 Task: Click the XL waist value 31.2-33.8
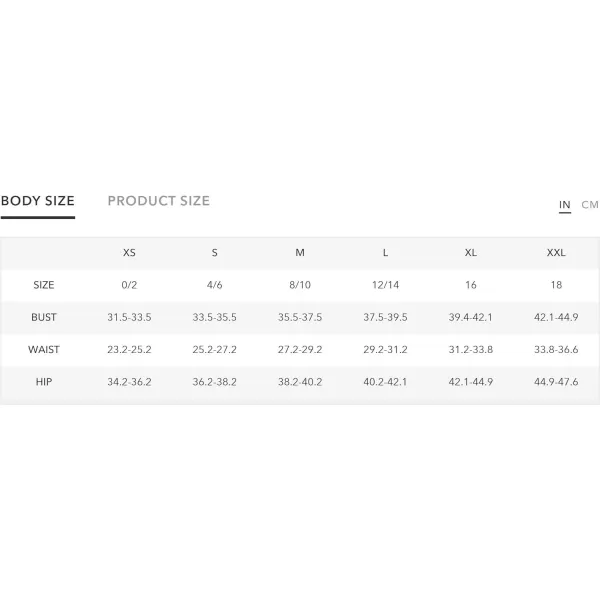(x=471, y=349)
